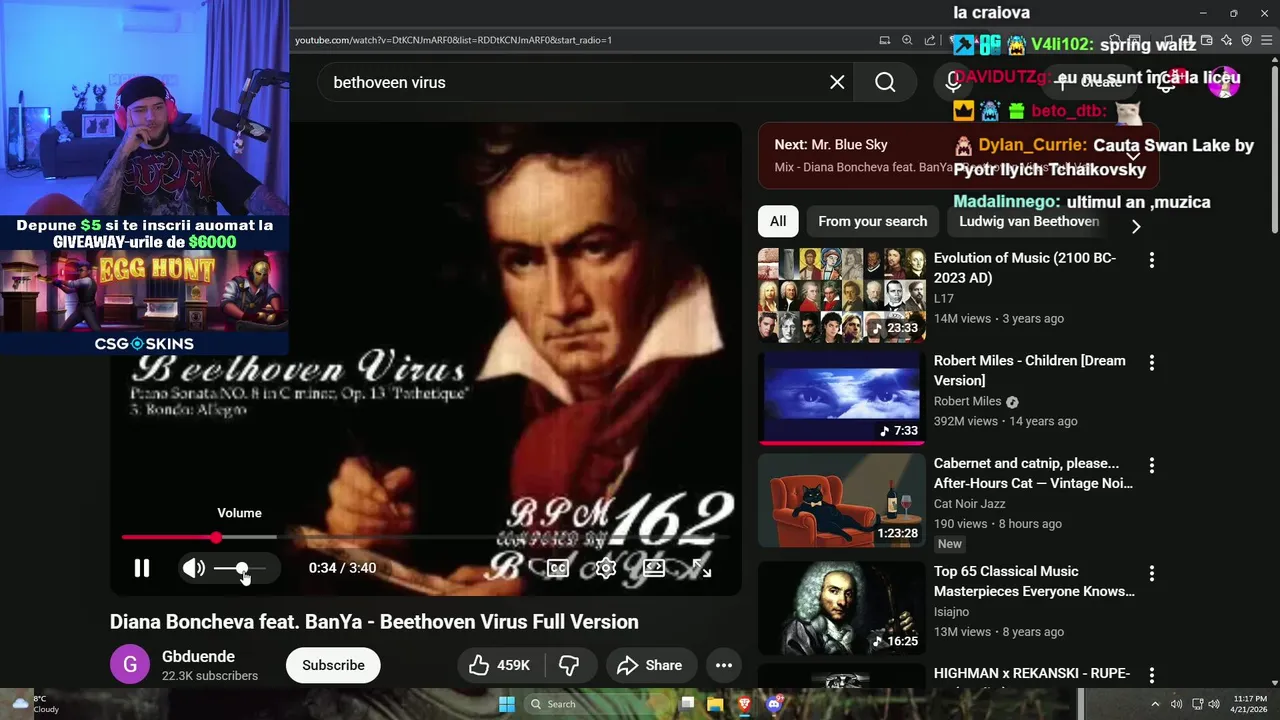Open the 'Cat Noir Jazz' channel link

tap(969, 504)
